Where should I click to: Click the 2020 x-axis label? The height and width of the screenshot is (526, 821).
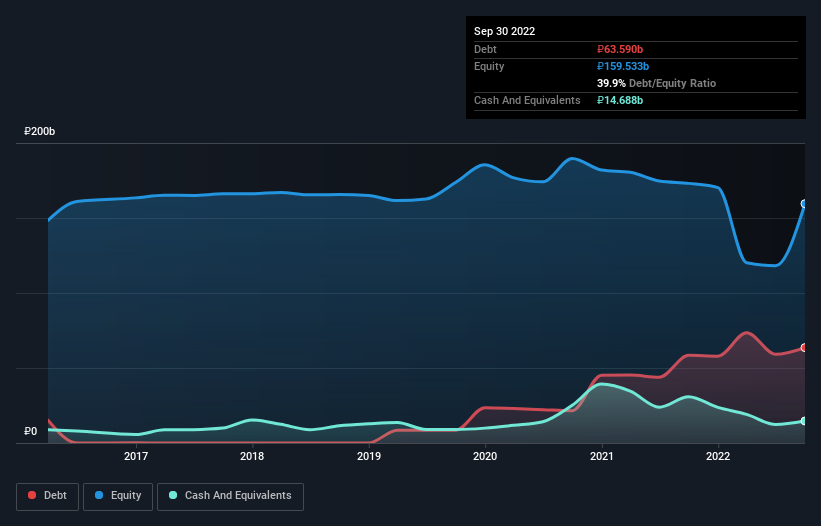point(485,456)
